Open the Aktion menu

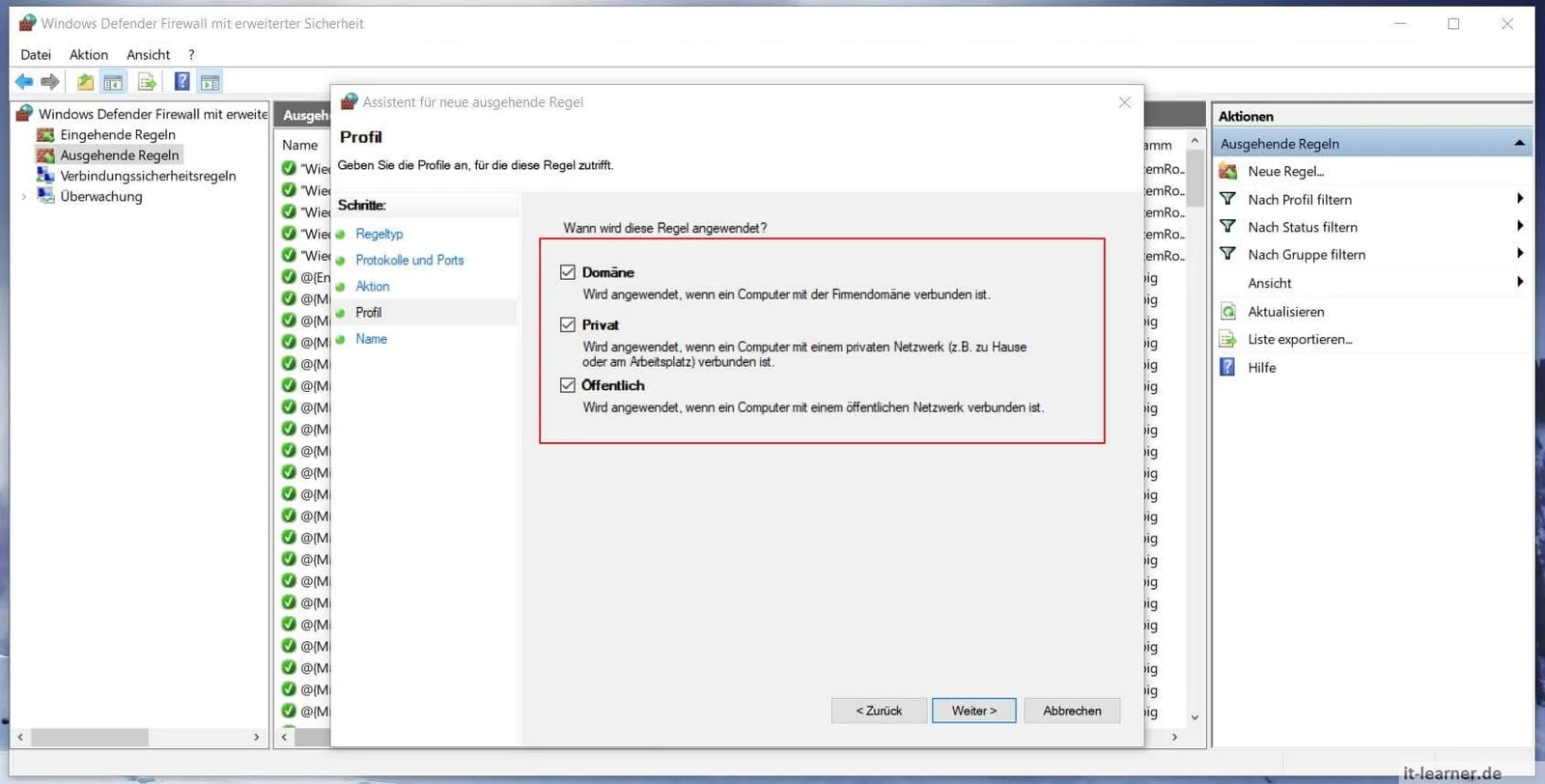[89, 54]
